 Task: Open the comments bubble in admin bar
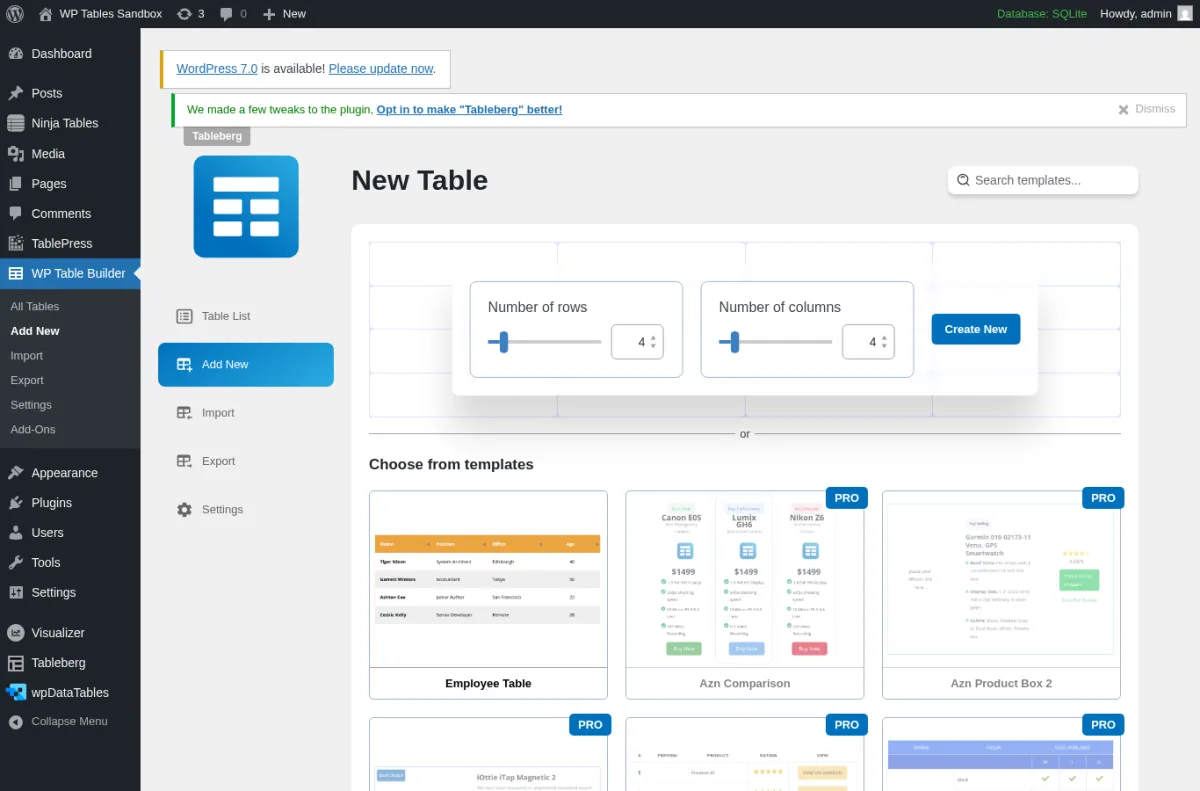click(x=233, y=14)
